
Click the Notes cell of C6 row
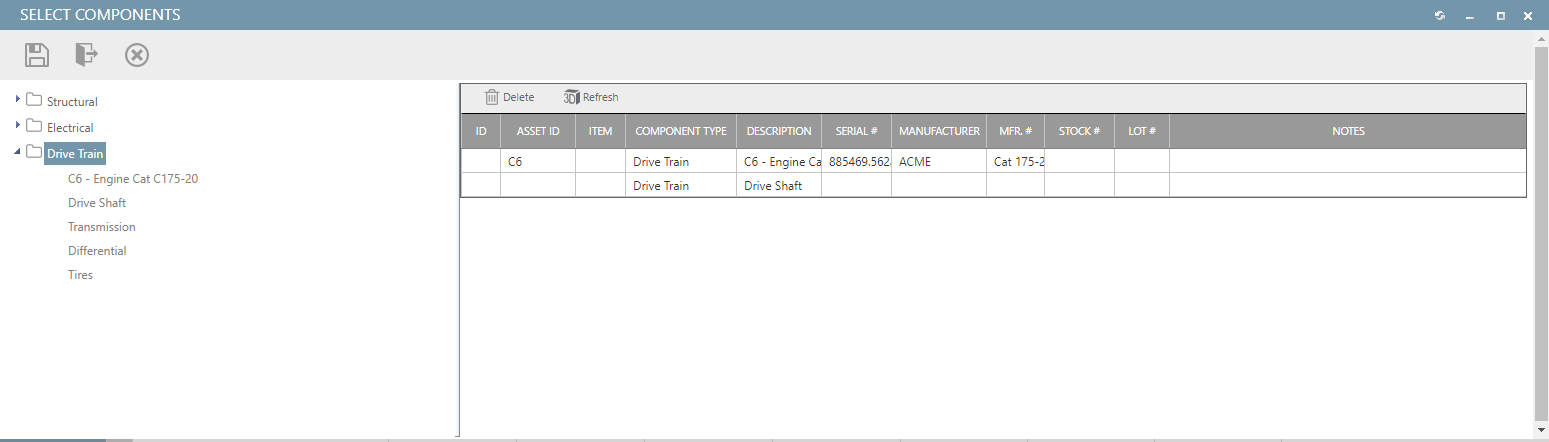pos(1347,161)
